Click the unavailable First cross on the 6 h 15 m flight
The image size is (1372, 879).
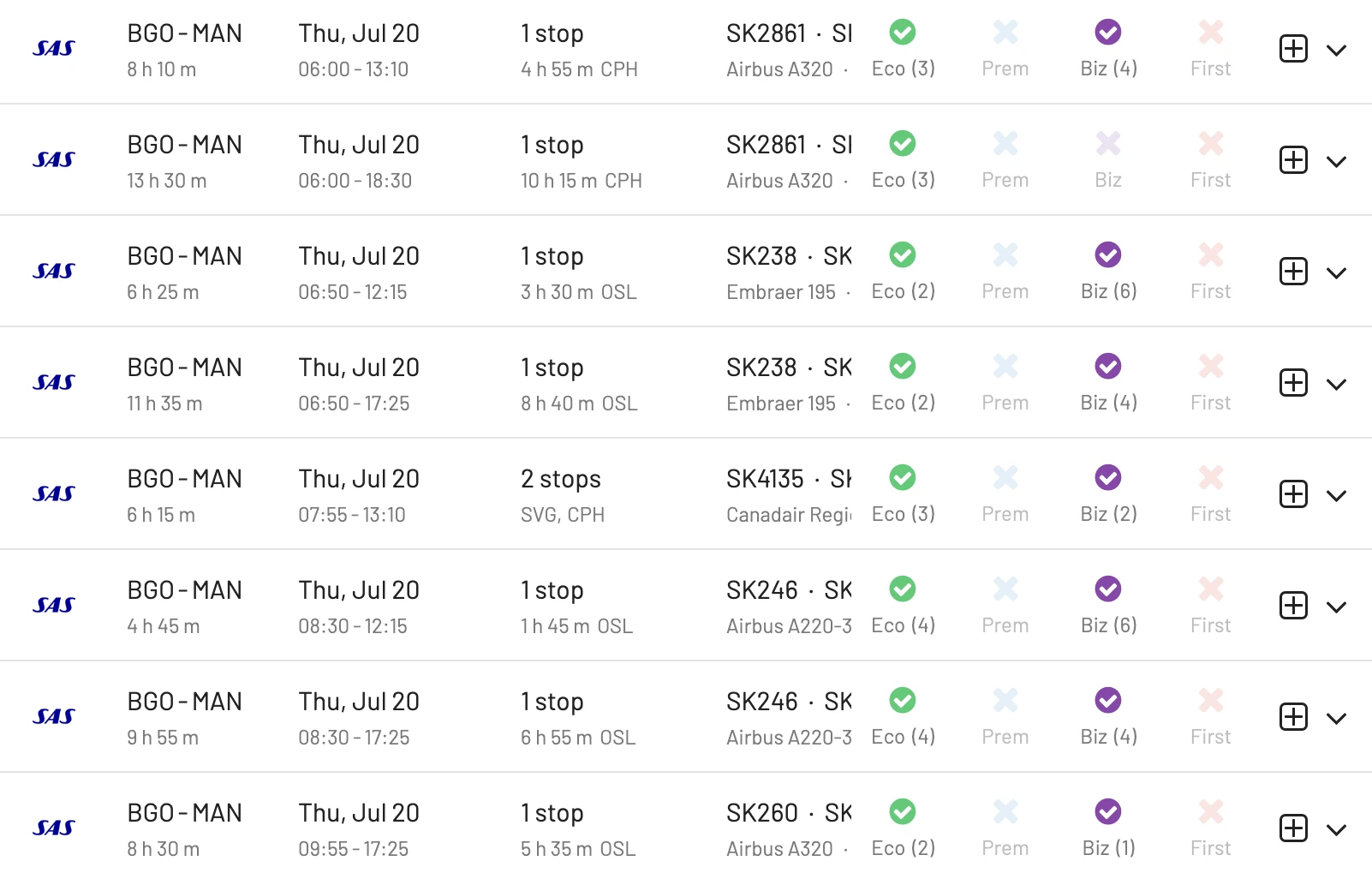click(1211, 477)
